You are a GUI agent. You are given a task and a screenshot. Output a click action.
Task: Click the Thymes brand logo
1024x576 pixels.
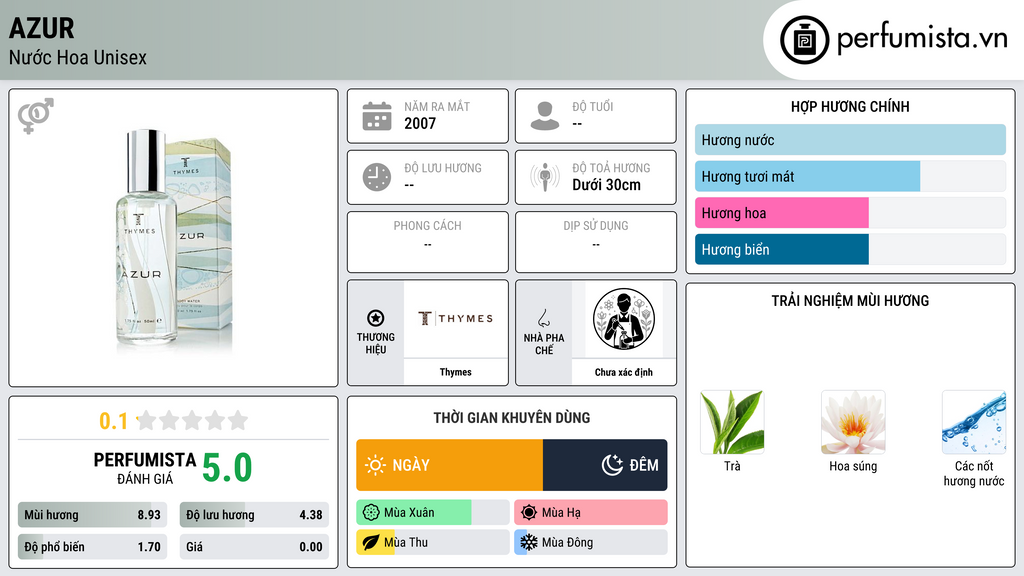point(455,318)
